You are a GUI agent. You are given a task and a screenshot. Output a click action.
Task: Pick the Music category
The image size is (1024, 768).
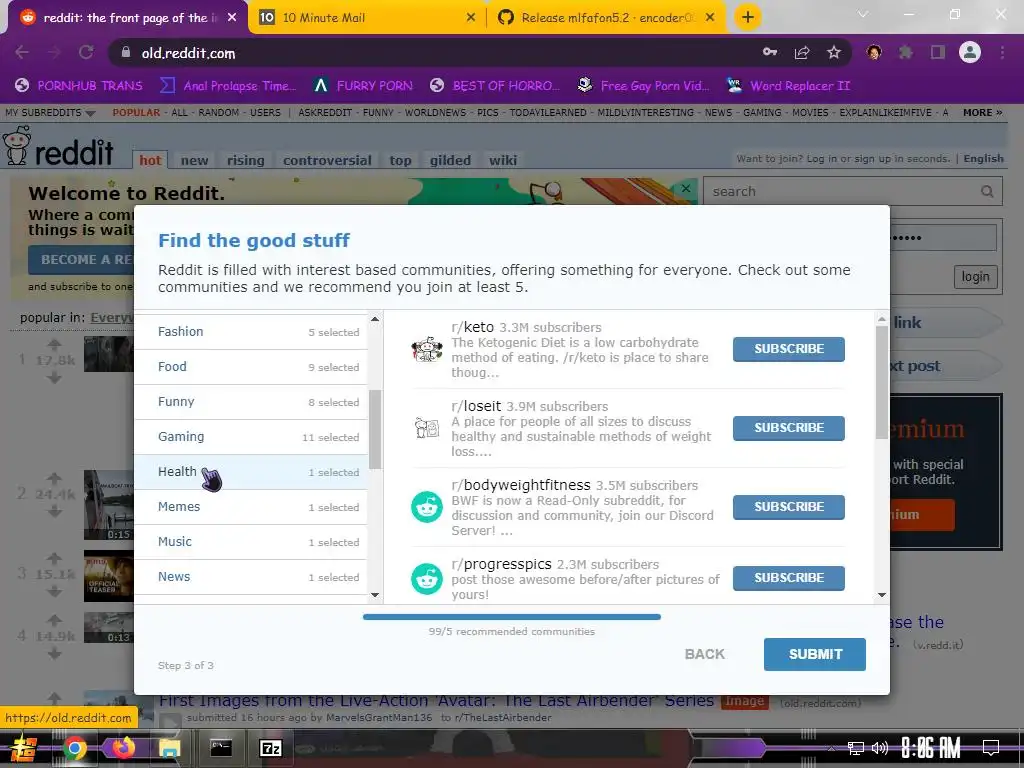tap(251, 542)
